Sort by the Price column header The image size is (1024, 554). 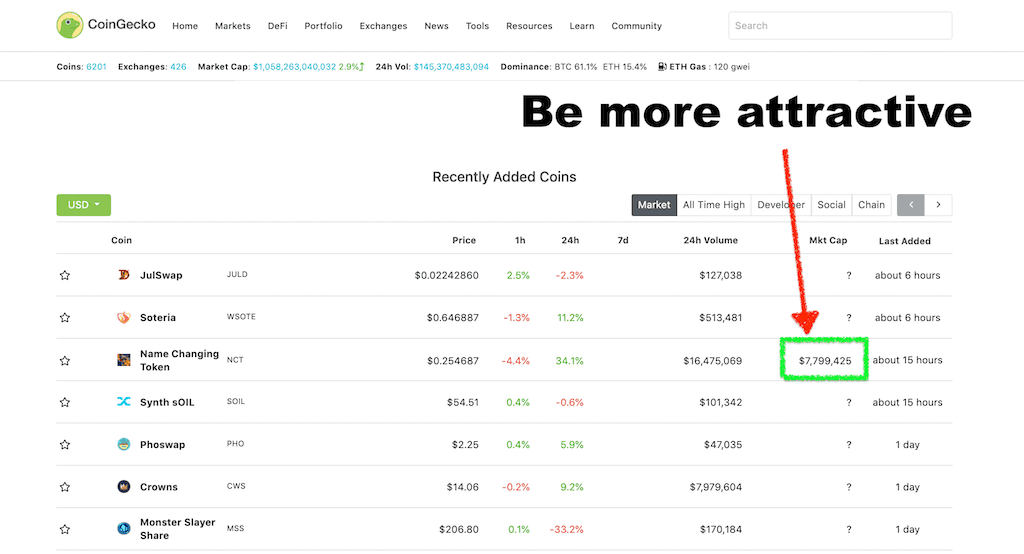(x=464, y=240)
